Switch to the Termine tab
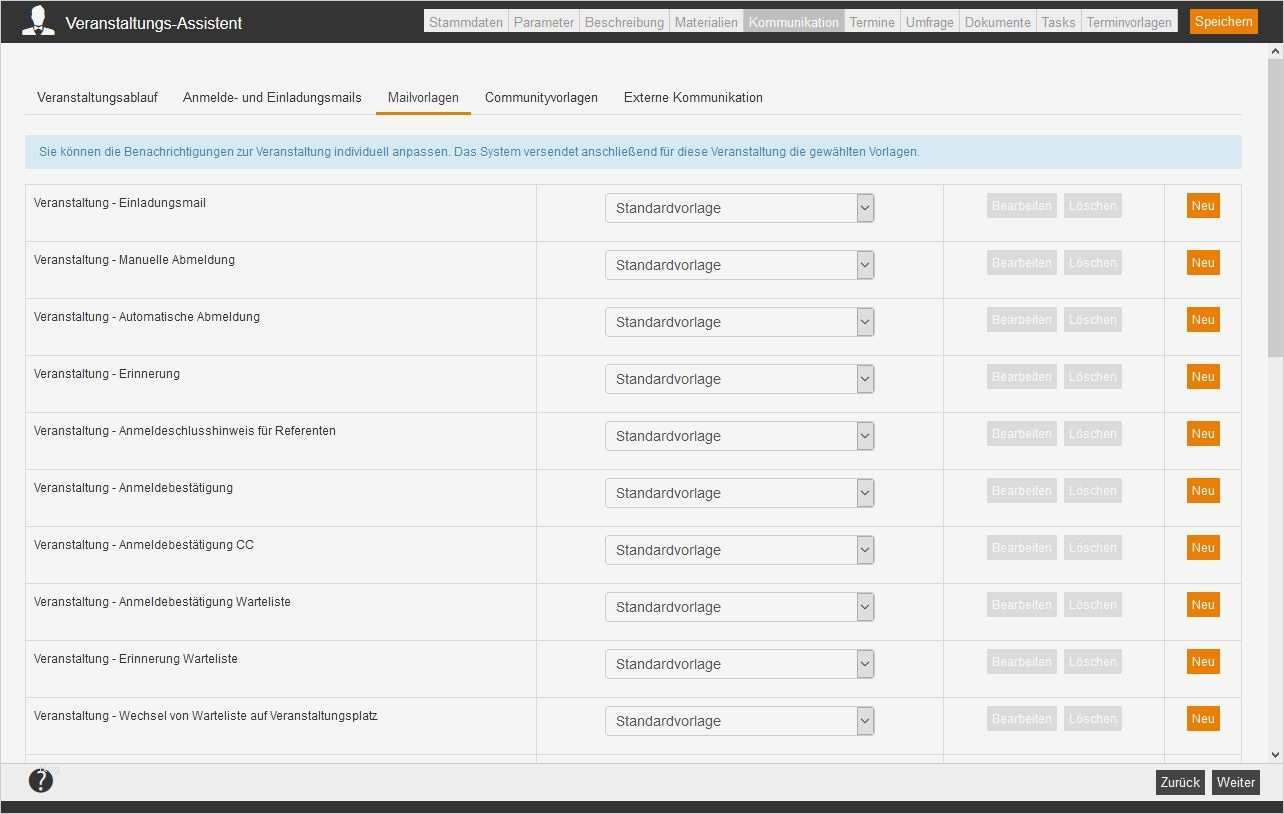The image size is (1284, 814). coord(871,20)
